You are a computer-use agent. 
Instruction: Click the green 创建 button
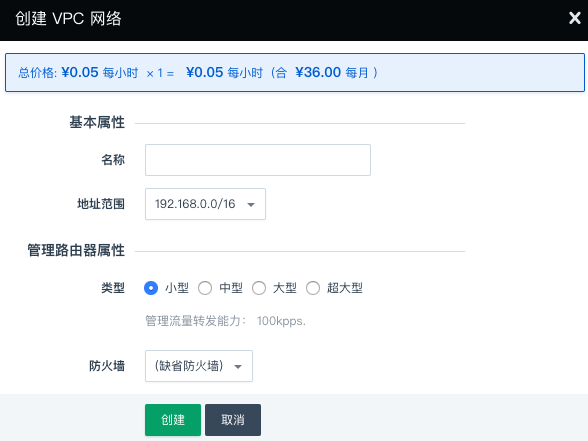(x=173, y=420)
